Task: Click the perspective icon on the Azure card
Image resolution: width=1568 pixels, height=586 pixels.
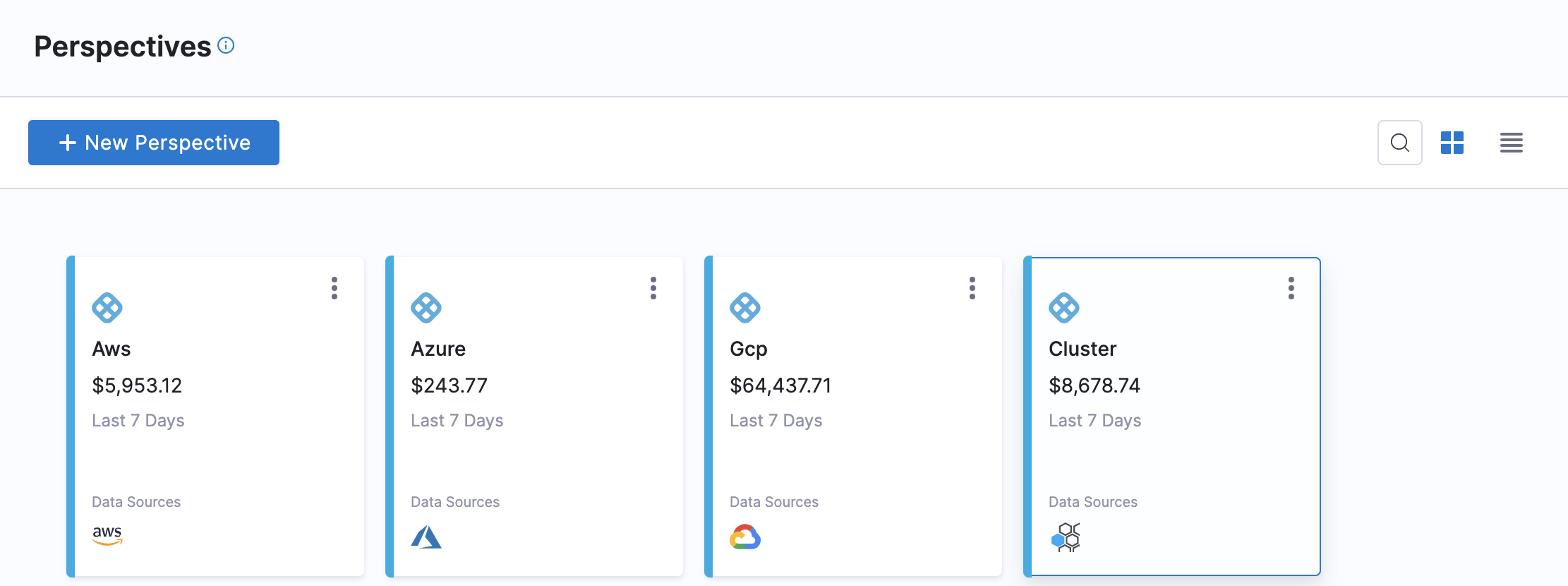Action: point(426,308)
